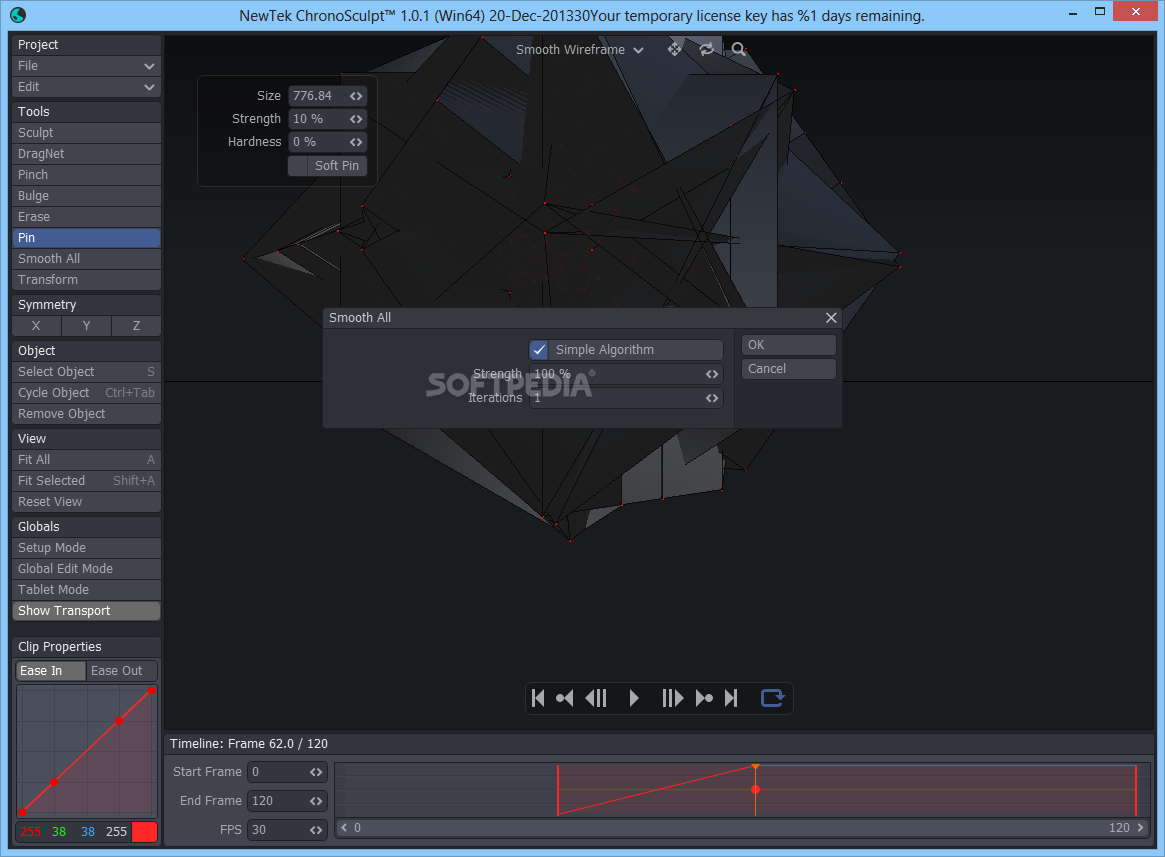The image size is (1165, 857).
Task: Click Reset View button
Action: click(x=86, y=502)
